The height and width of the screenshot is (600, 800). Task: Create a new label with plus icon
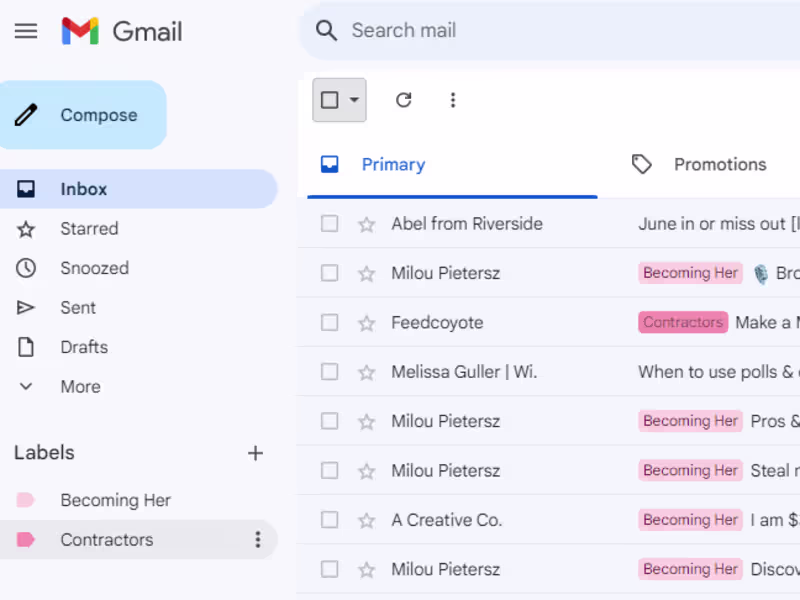(256, 453)
